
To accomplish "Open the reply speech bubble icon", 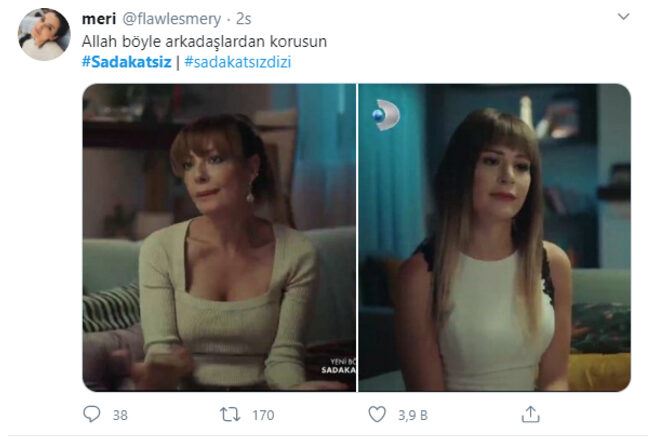I will (91, 414).
